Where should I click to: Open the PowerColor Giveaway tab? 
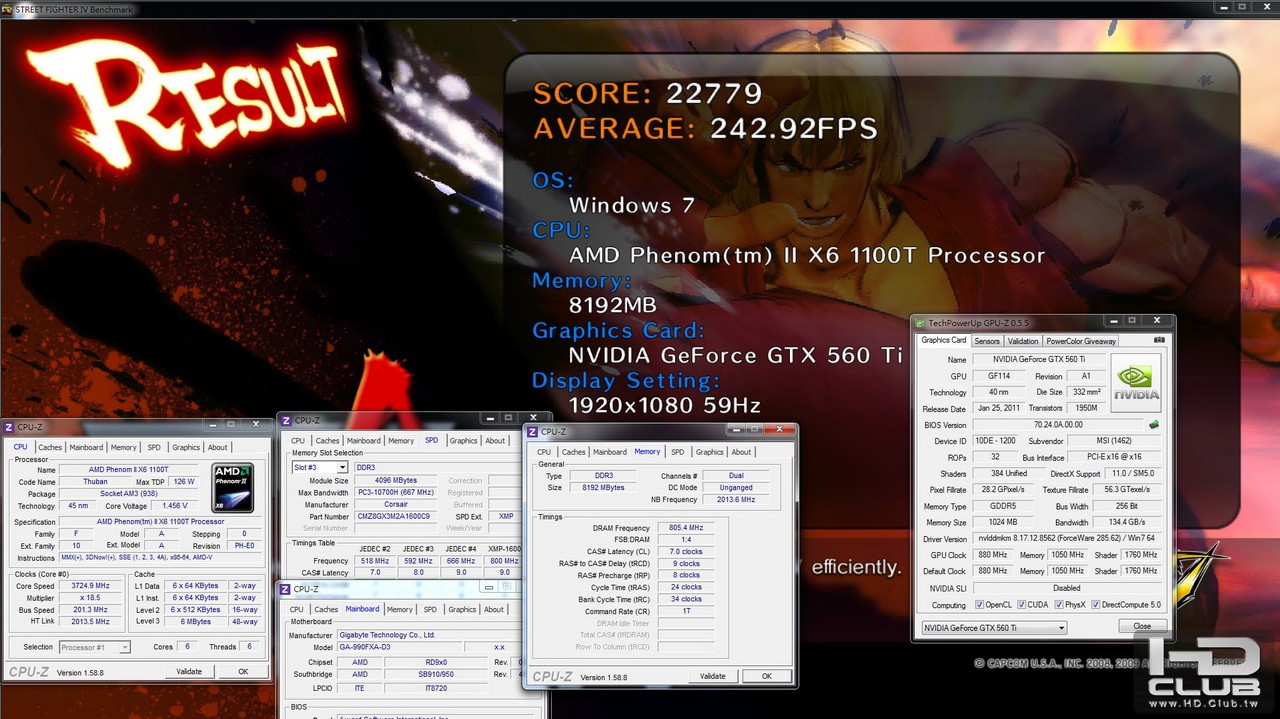[x=1081, y=341]
